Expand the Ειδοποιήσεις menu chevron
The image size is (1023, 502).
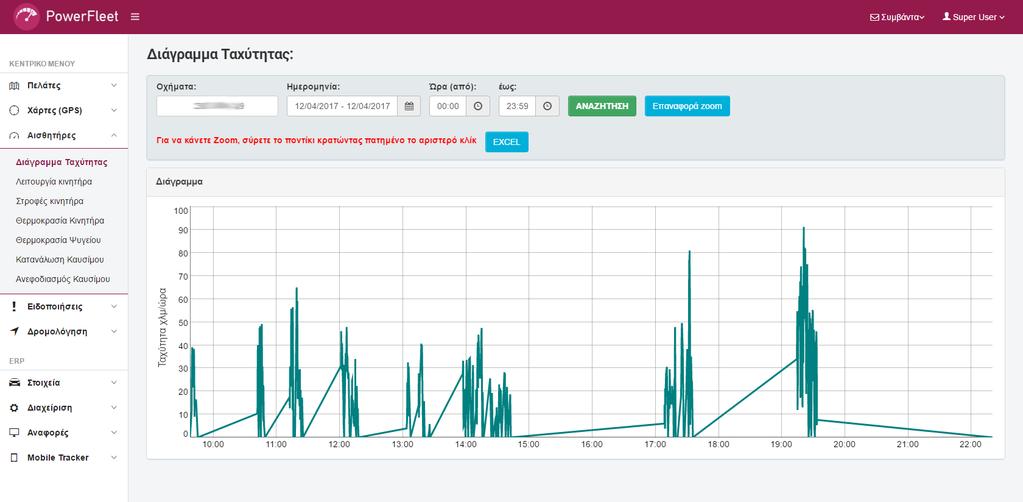click(x=114, y=306)
